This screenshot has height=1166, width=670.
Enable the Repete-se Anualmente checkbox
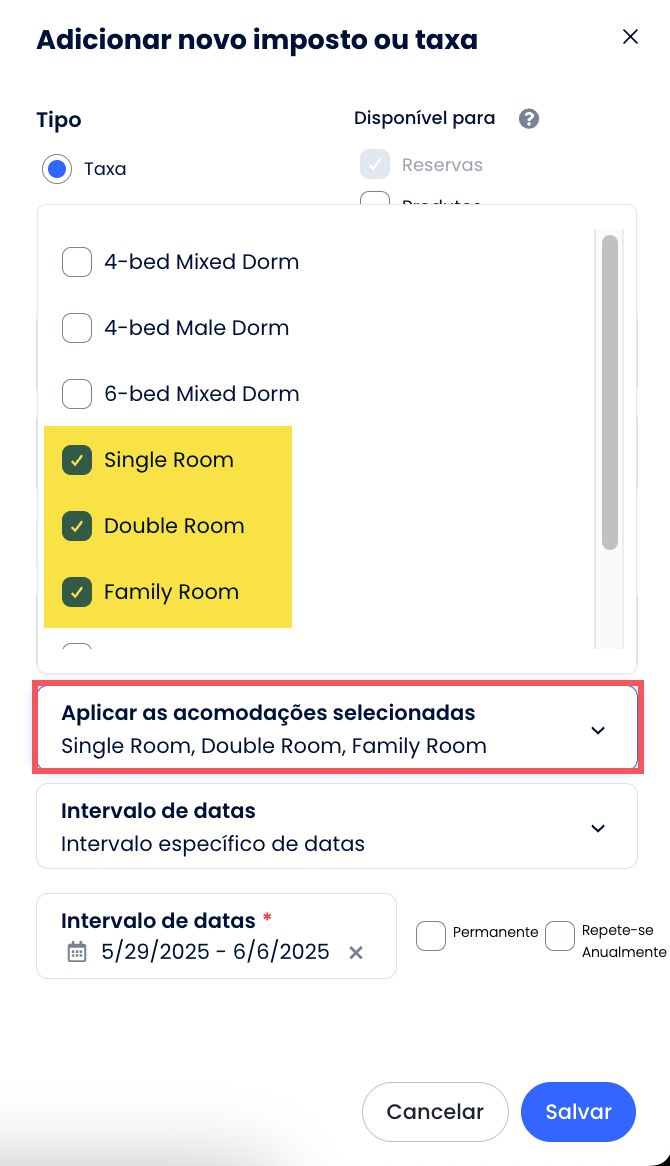[x=560, y=936]
